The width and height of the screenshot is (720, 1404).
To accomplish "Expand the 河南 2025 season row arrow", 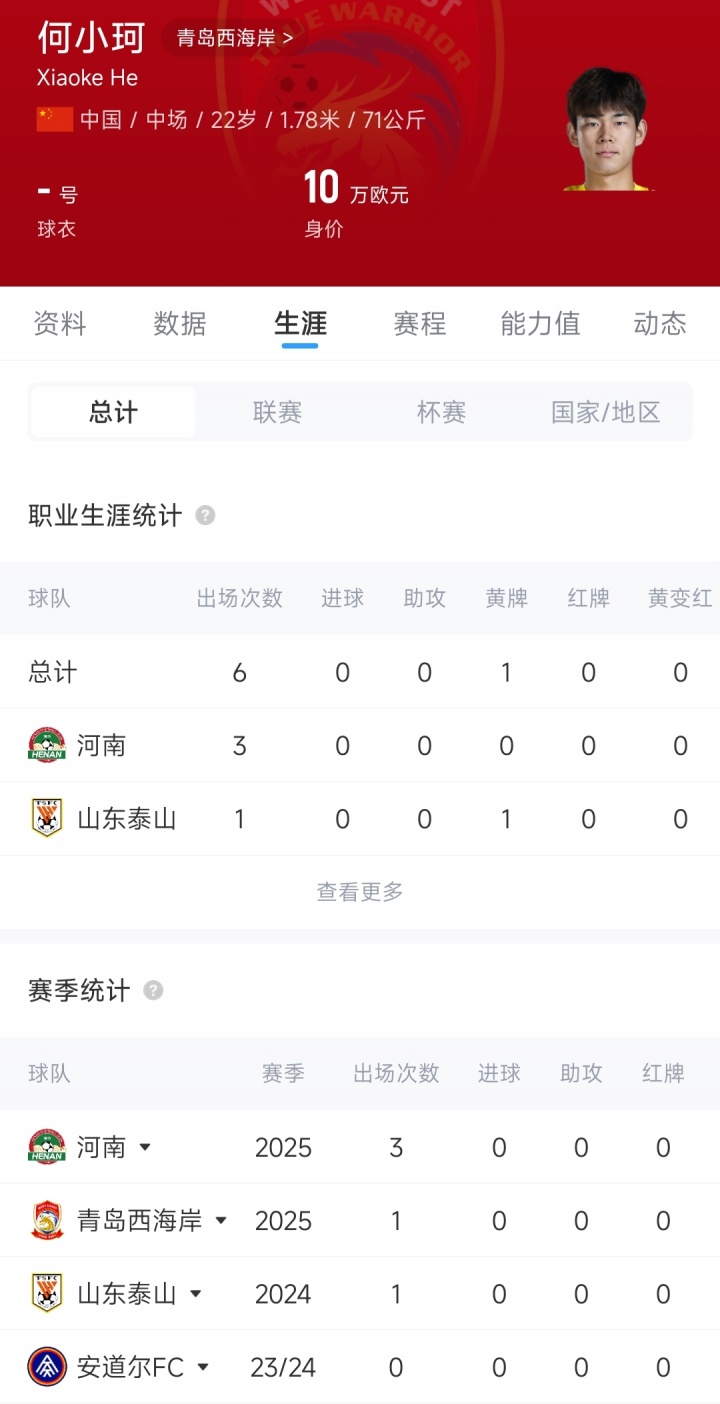I will (145, 1147).
